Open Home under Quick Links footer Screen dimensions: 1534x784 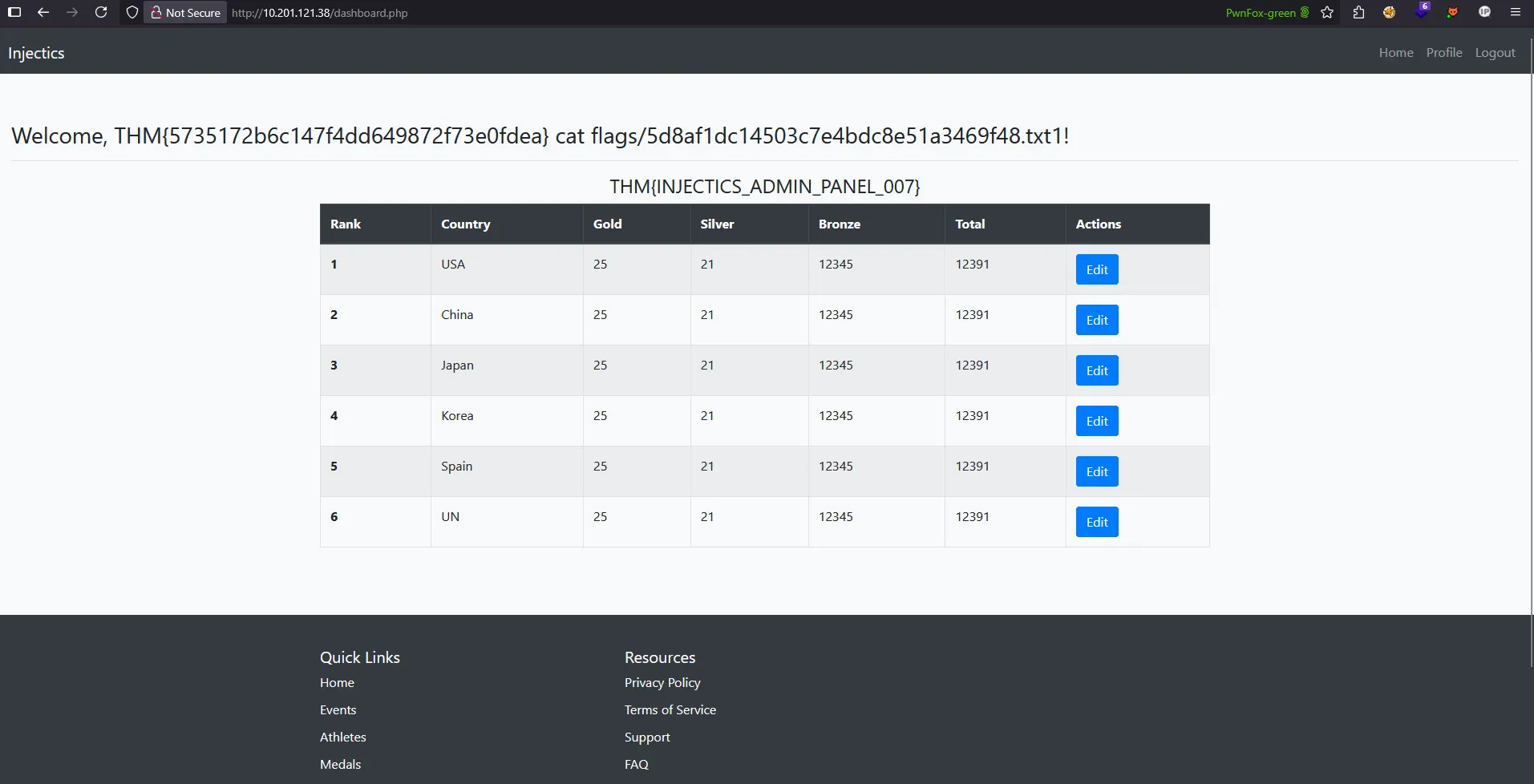pyautogui.click(x=337, y=683)
